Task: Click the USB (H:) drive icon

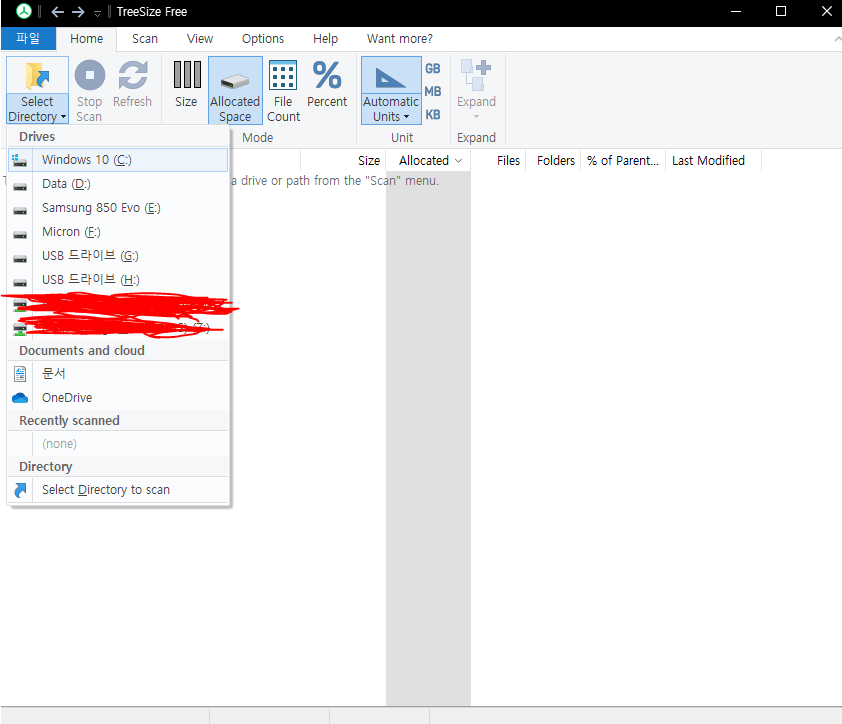Action: coord(20,283)
